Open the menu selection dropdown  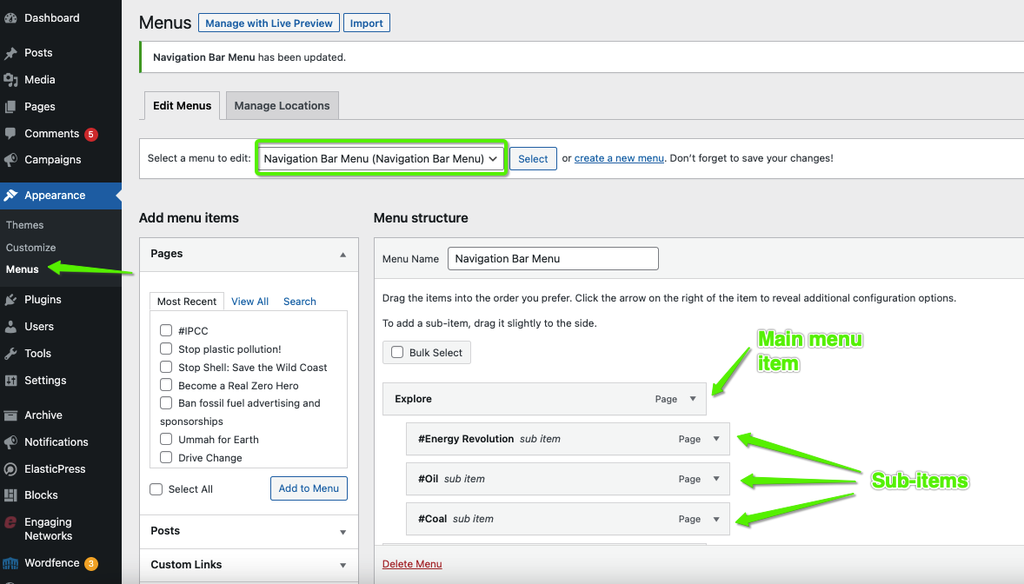(381, 159)
